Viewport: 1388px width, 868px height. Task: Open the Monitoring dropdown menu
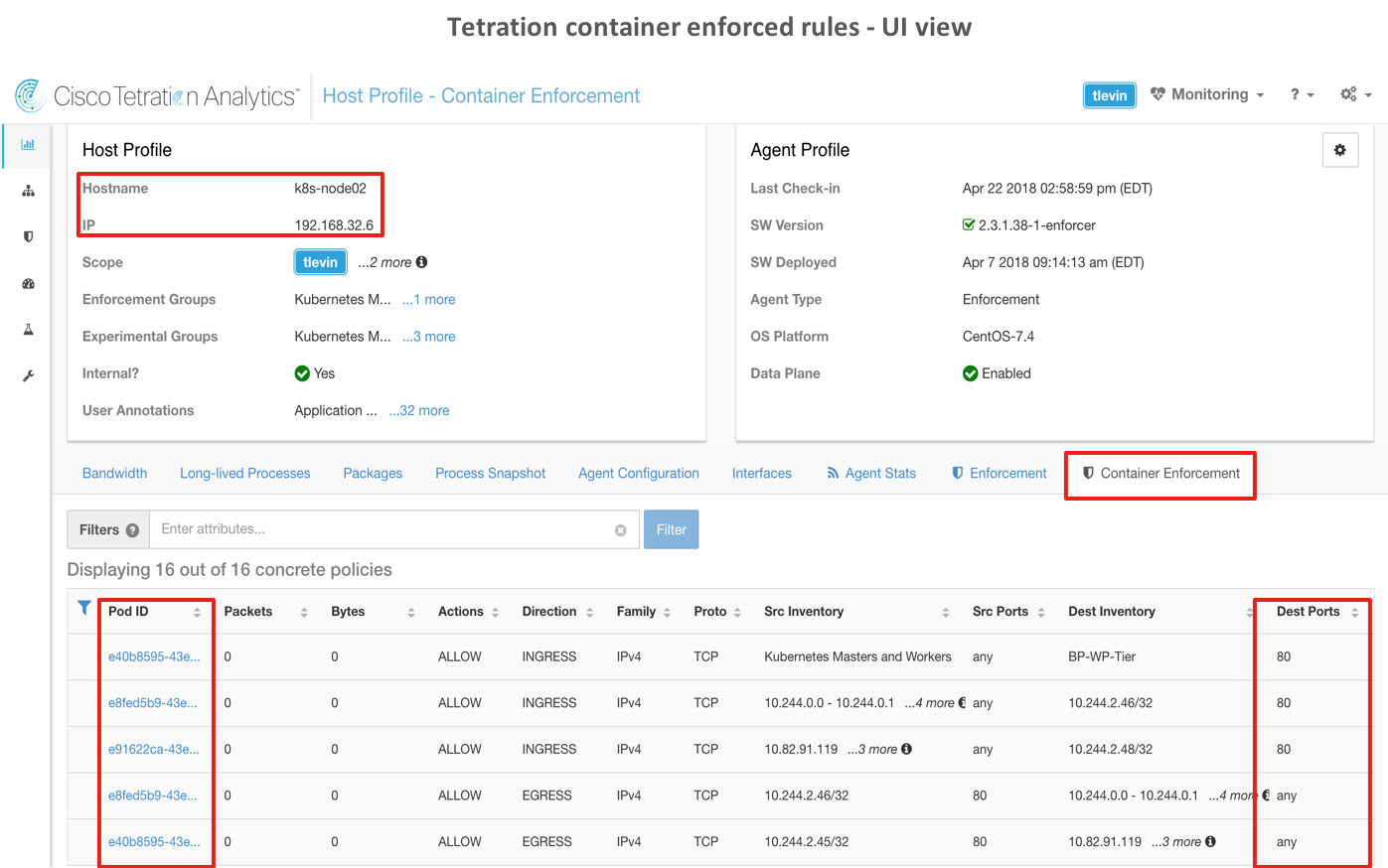point(1207,95)
